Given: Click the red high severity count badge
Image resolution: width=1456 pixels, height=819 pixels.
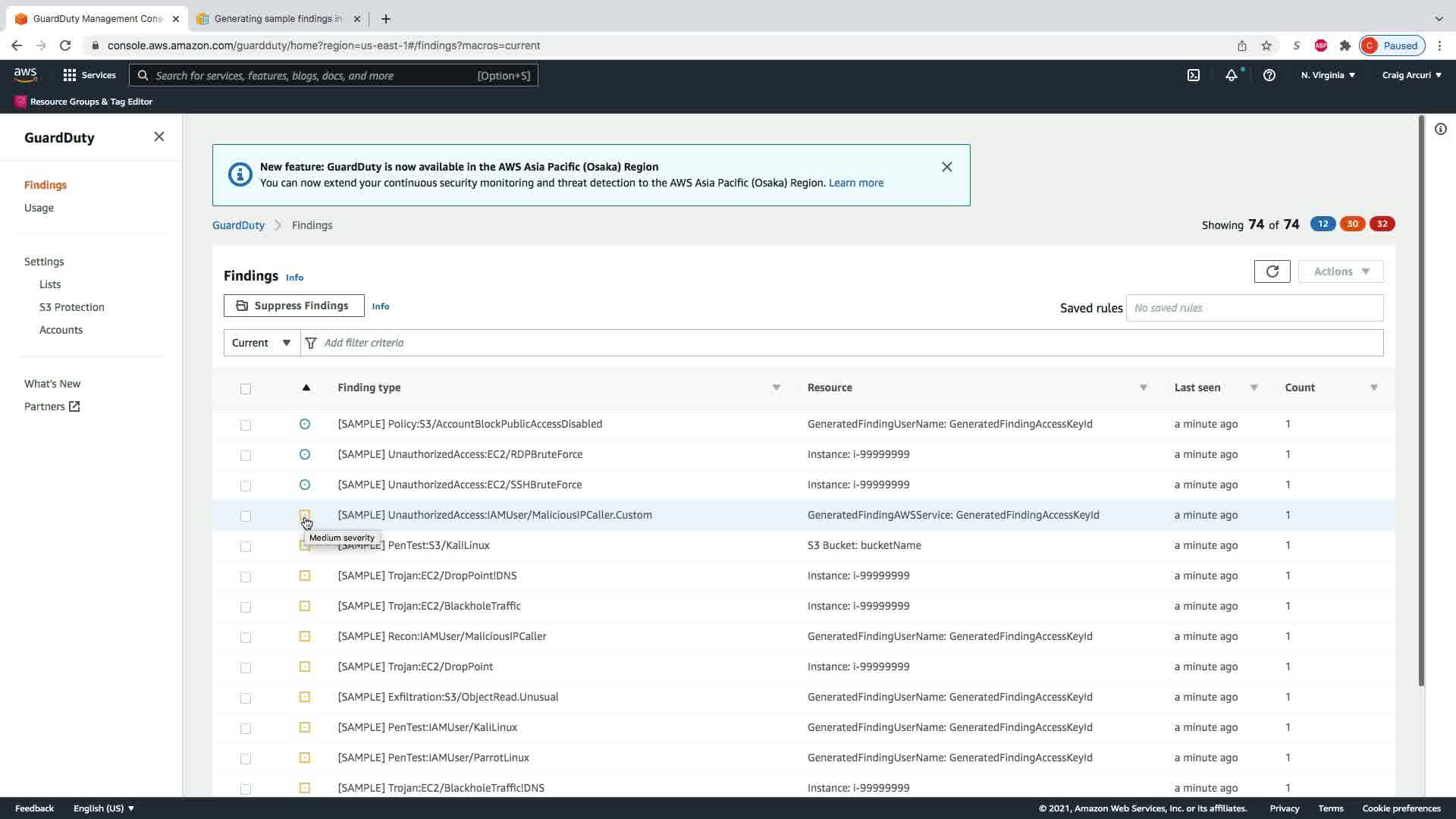Looking at the screenshot, I should pyautogui.click(x=1382, y=224).
